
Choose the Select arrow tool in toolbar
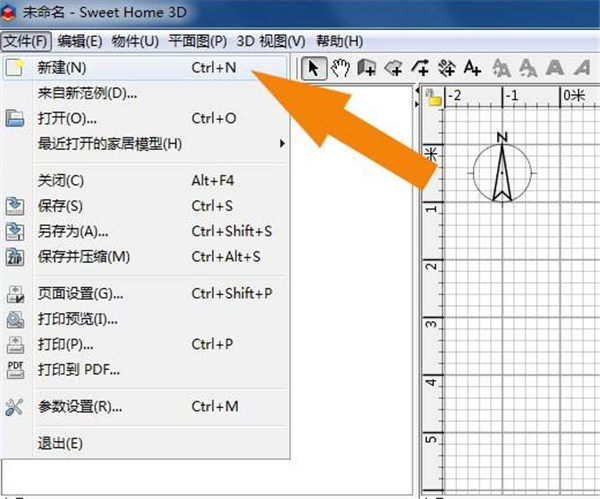click(314, 68)
